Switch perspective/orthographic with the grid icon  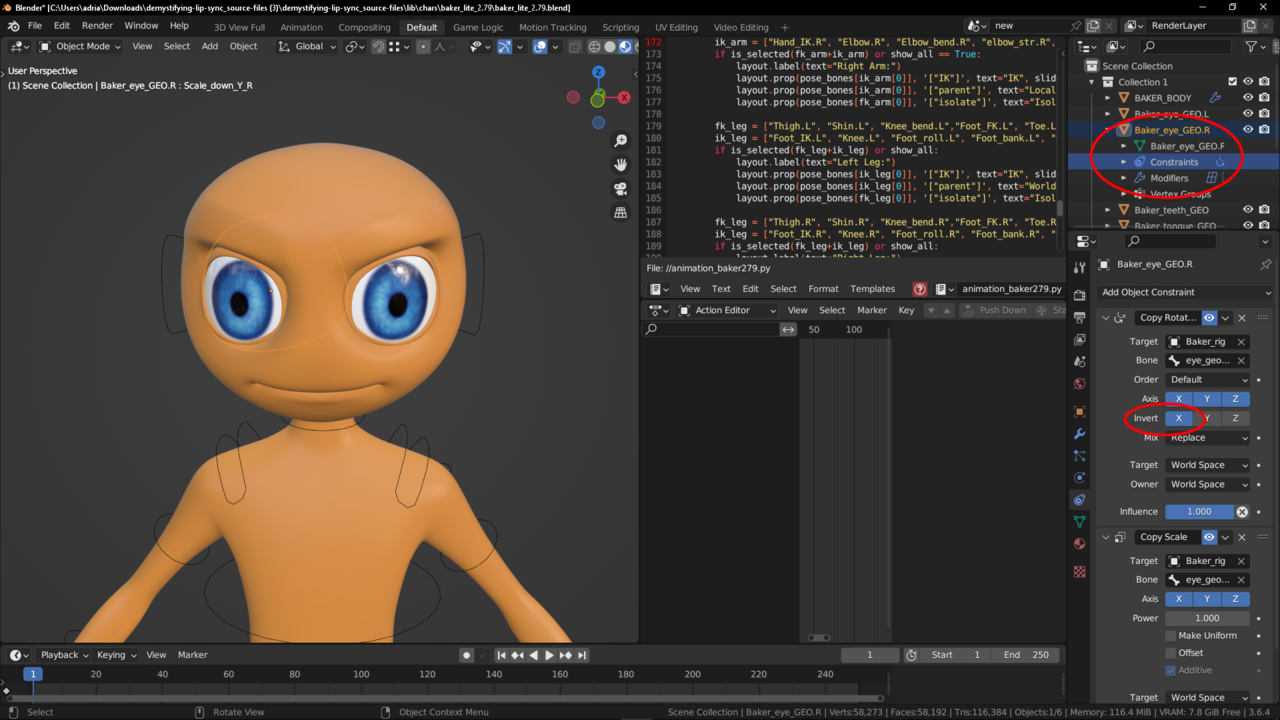[x=621, y=213]
